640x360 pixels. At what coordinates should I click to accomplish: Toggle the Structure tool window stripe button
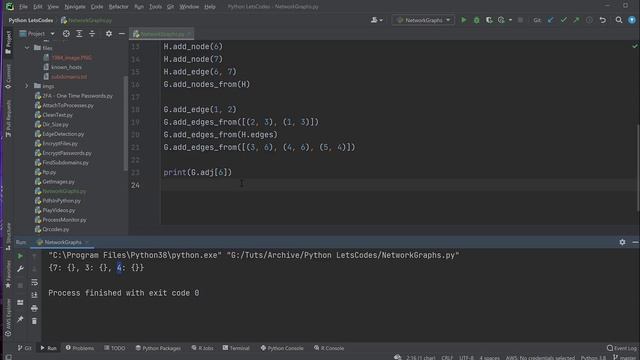8,236
